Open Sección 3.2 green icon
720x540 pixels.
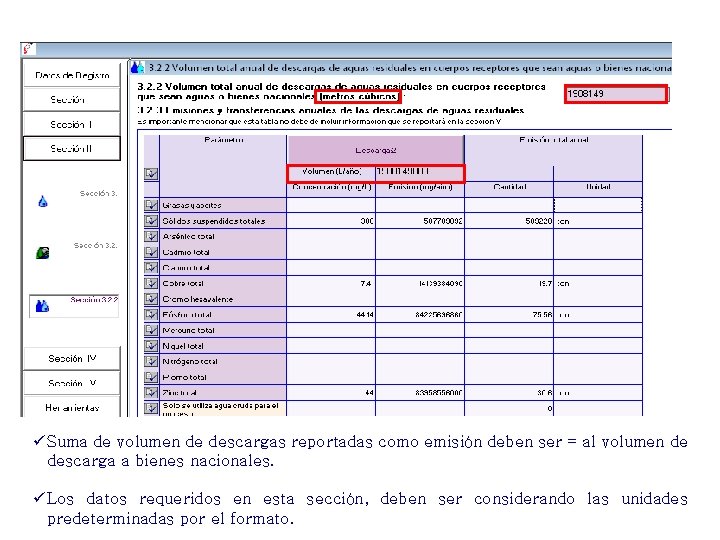[x=43, y=253]
